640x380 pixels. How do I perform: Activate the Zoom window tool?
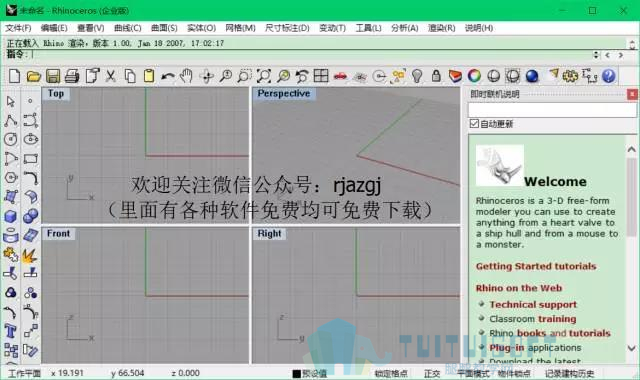click(244, 76)
